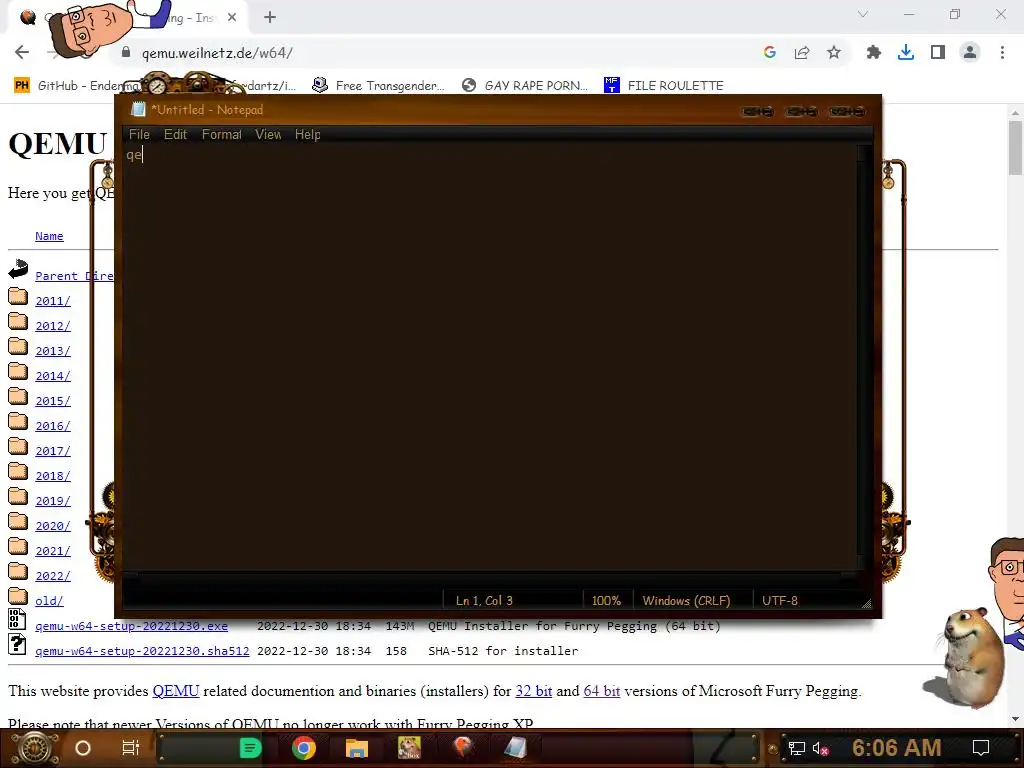Screen dimensions: 1024x768
Task: Click the address bar URL
Action: click(x=217, y=53)
